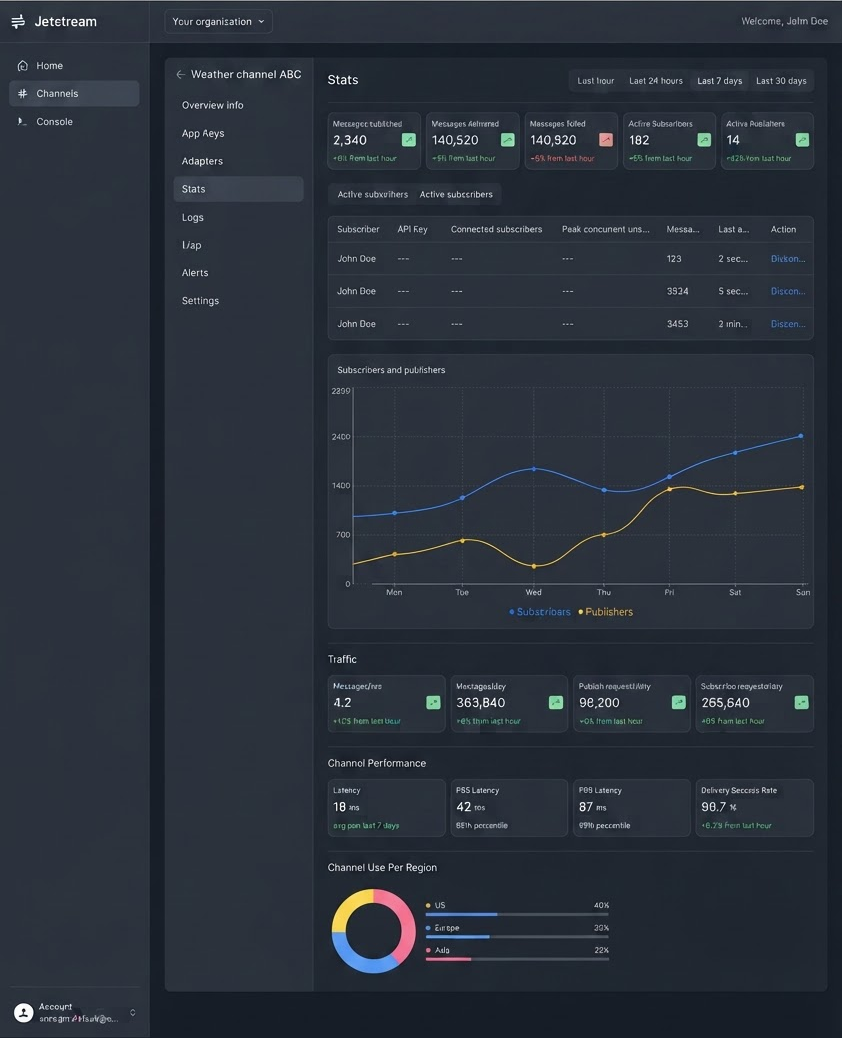Toggle Subscribers series in chart legend

(539, 612)
